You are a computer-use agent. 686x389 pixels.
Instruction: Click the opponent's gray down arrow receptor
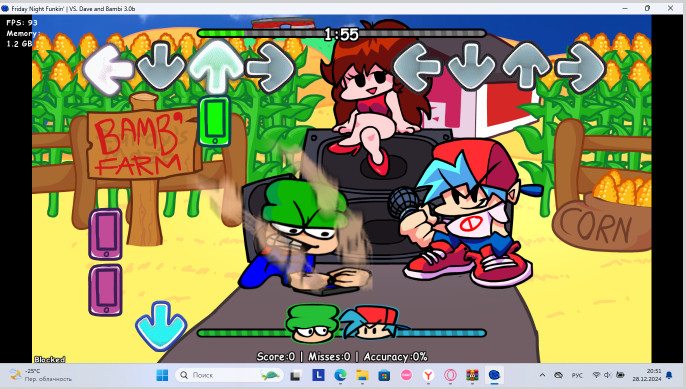tap(161, 67)
